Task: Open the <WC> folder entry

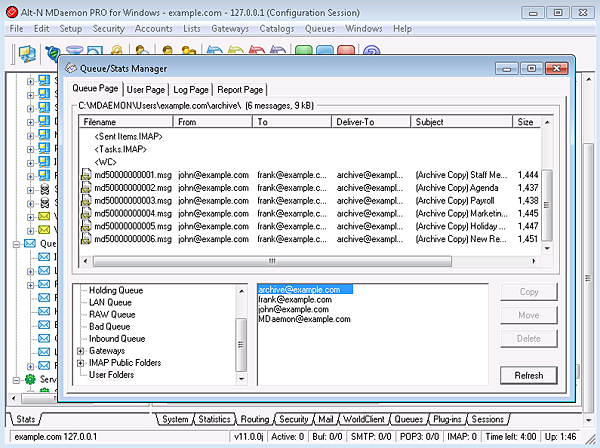Action: tap(105, 162)
